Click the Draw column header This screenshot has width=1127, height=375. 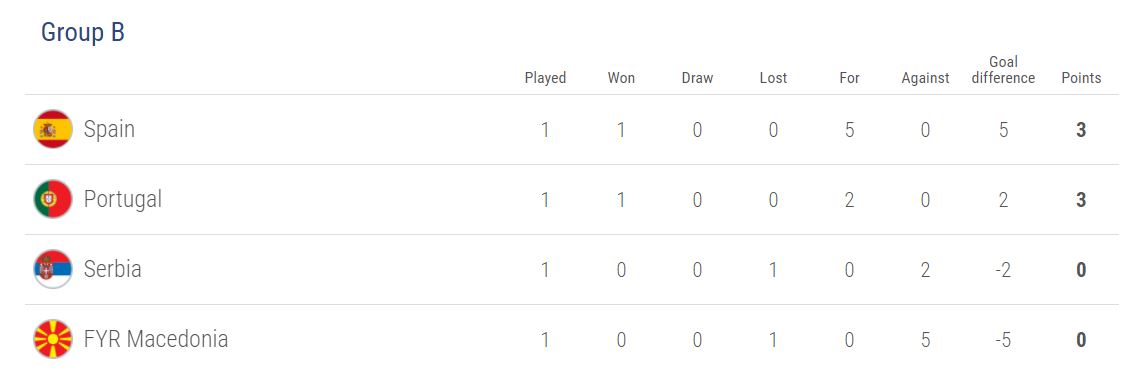(x=697, y=78)
